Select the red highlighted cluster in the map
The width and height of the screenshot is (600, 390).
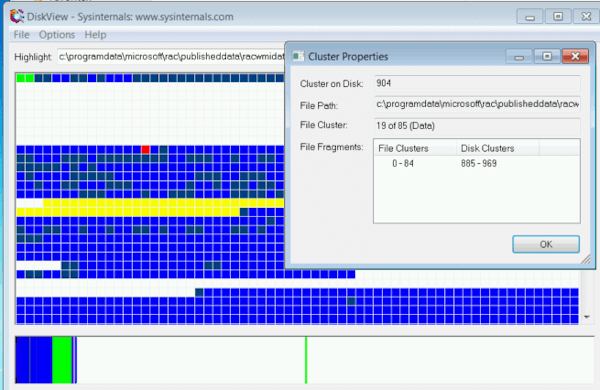pos(145,149)
